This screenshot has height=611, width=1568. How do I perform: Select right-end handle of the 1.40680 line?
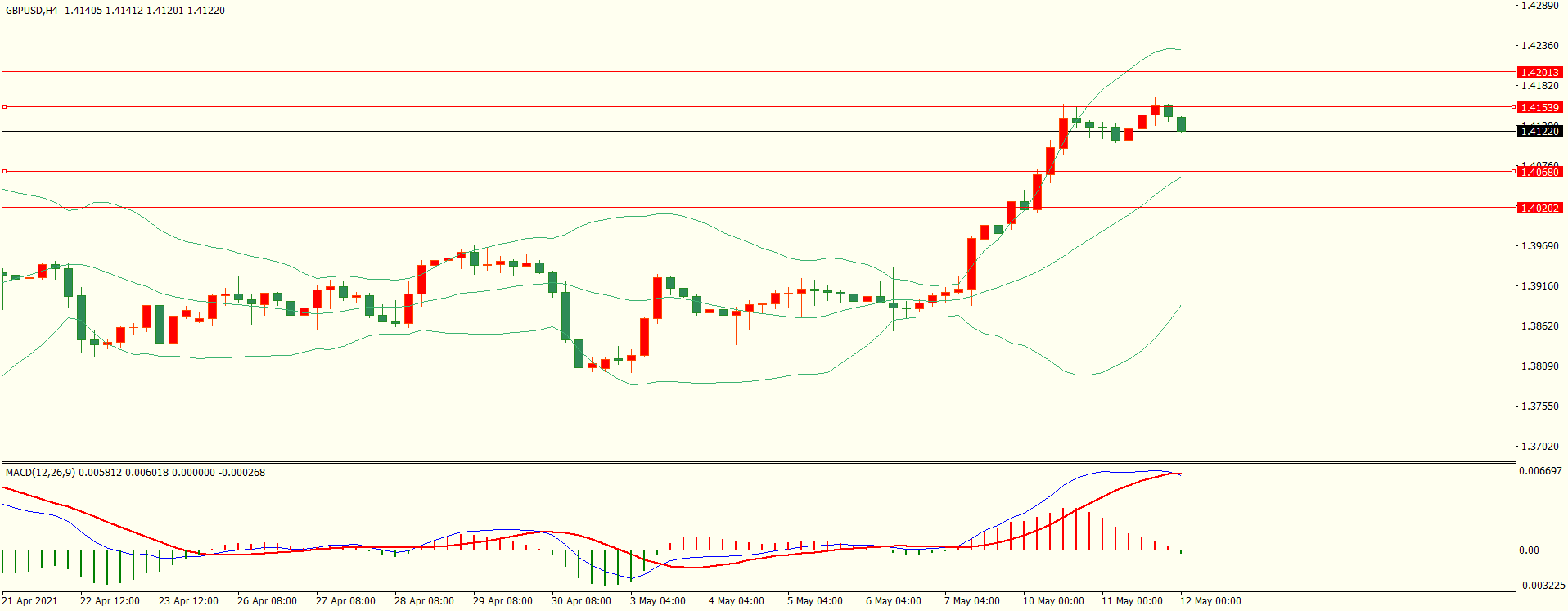tap(1513, 171)
